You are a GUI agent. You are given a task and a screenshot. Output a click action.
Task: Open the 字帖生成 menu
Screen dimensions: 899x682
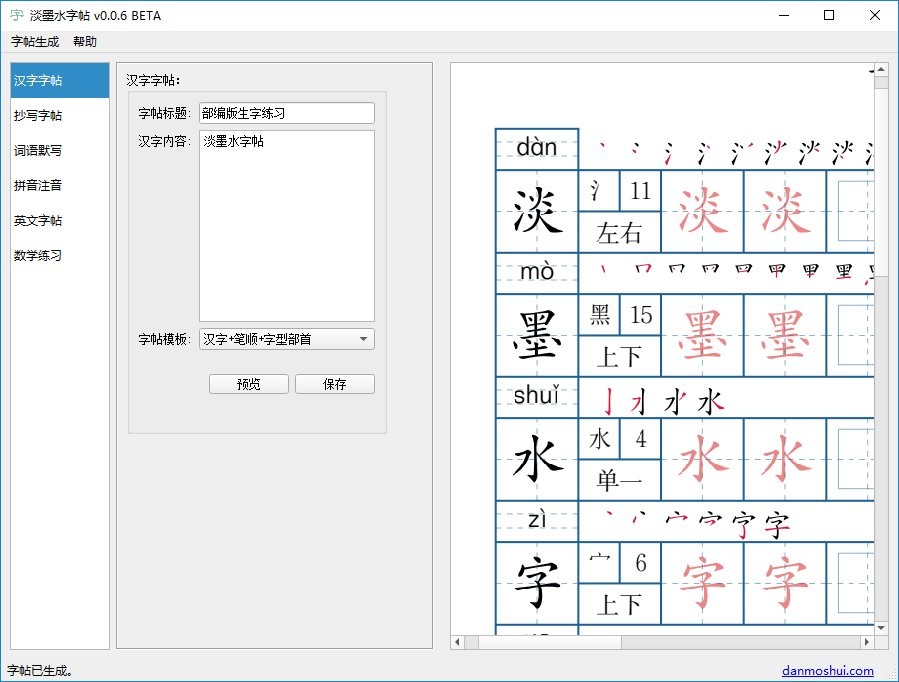tap(34, 41)
